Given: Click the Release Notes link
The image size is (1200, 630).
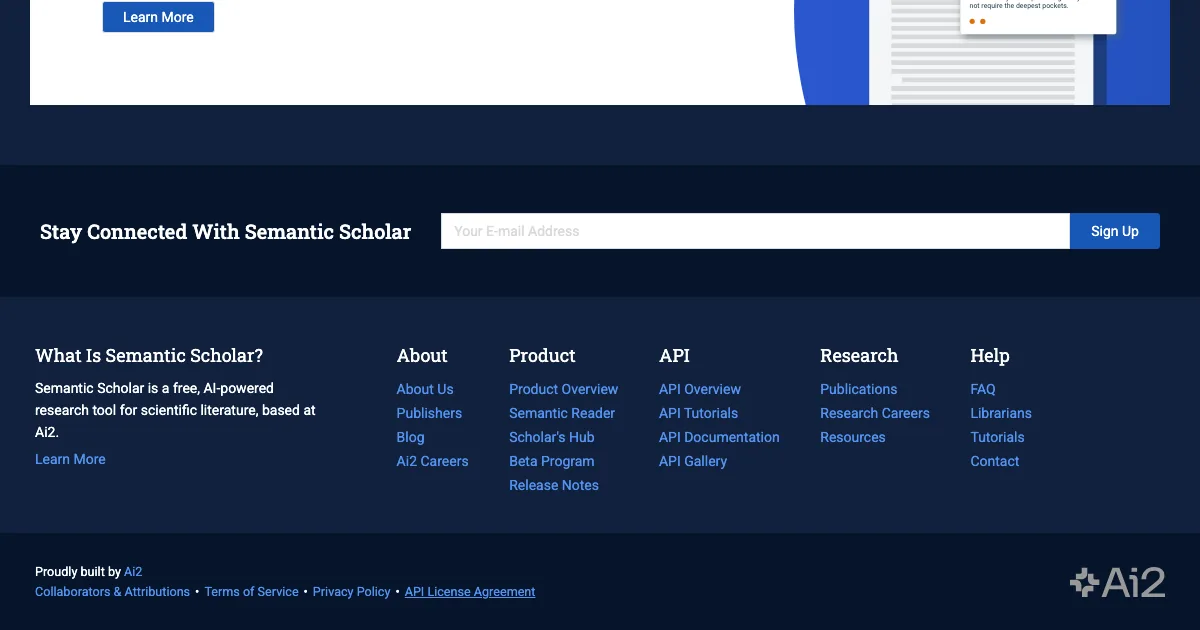Looking at the screenshot, I should 554,485.
